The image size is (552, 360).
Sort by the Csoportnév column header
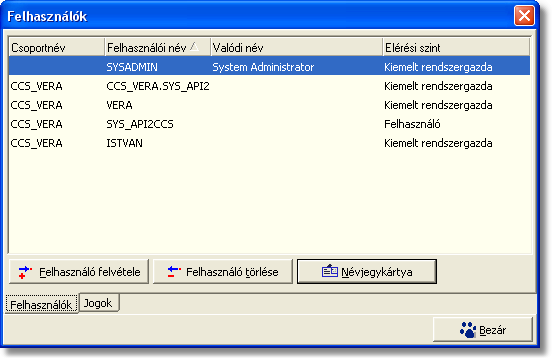click(x=56, y=48)
